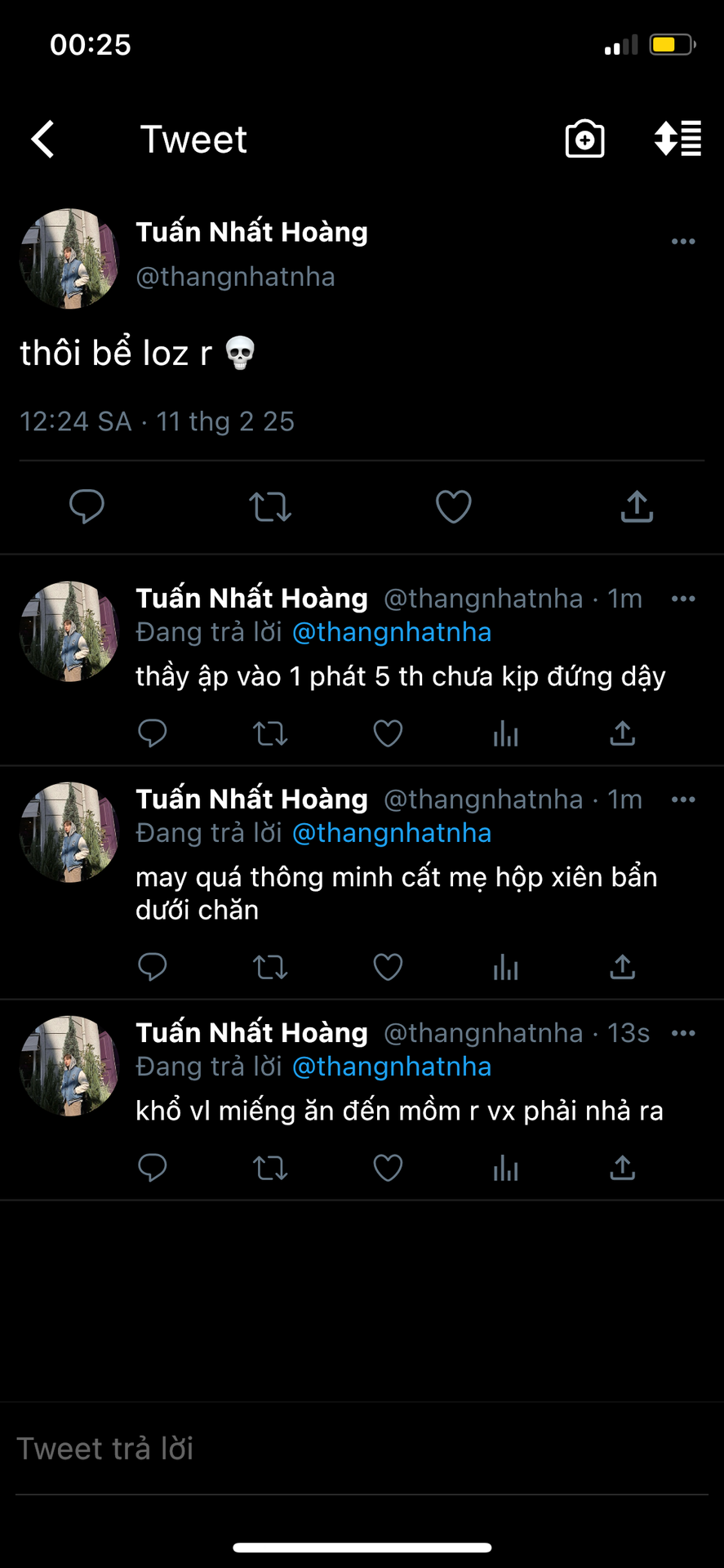Share the 'khổ vl miếng ăn' reply
This screenshot has height=1568, width=724.
pyautogui.click(x=622, y=1168)
